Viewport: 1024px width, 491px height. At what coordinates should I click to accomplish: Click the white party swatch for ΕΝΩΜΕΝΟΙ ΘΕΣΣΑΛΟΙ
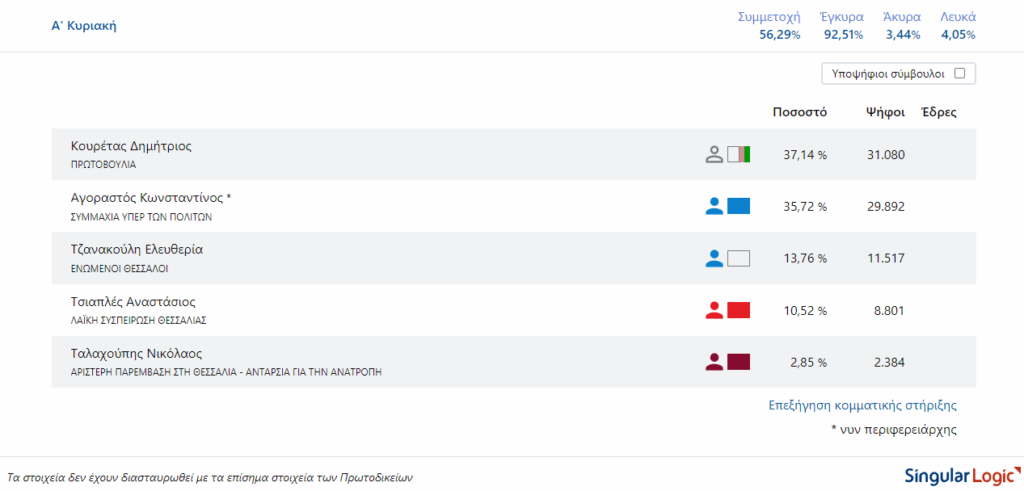point(739,258)
